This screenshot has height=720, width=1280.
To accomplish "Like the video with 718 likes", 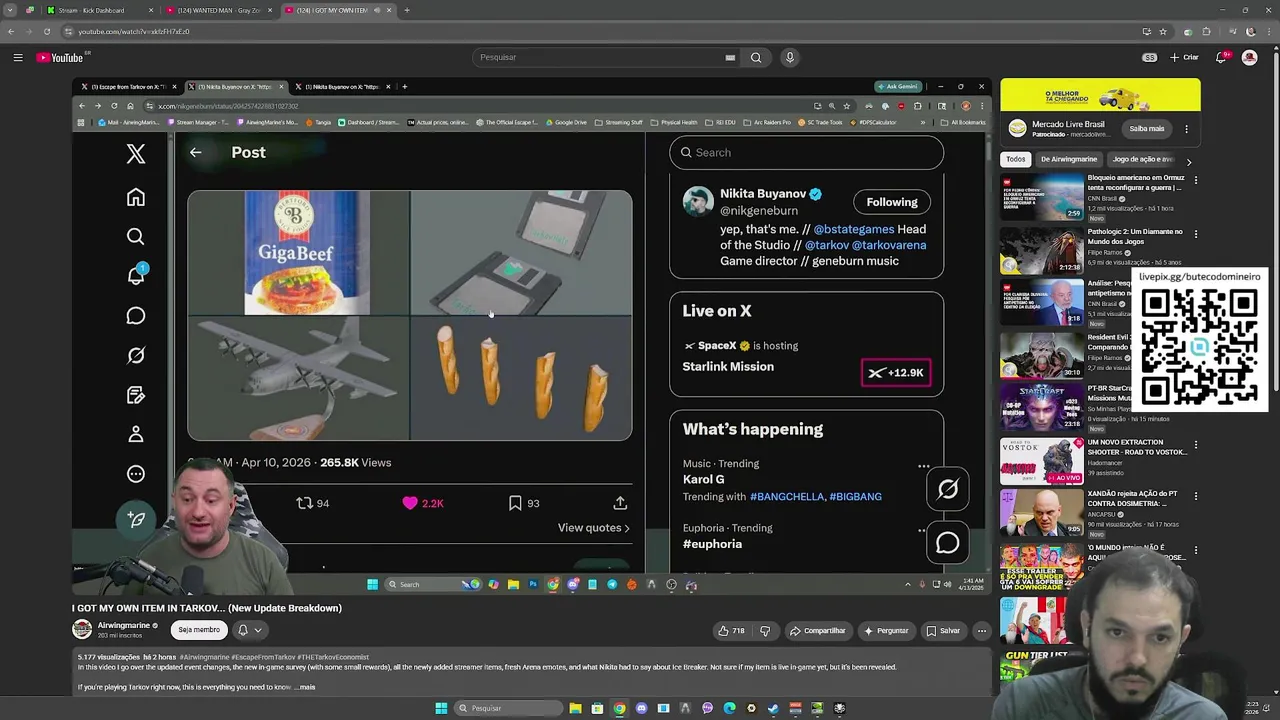I will tap(731, 631).
